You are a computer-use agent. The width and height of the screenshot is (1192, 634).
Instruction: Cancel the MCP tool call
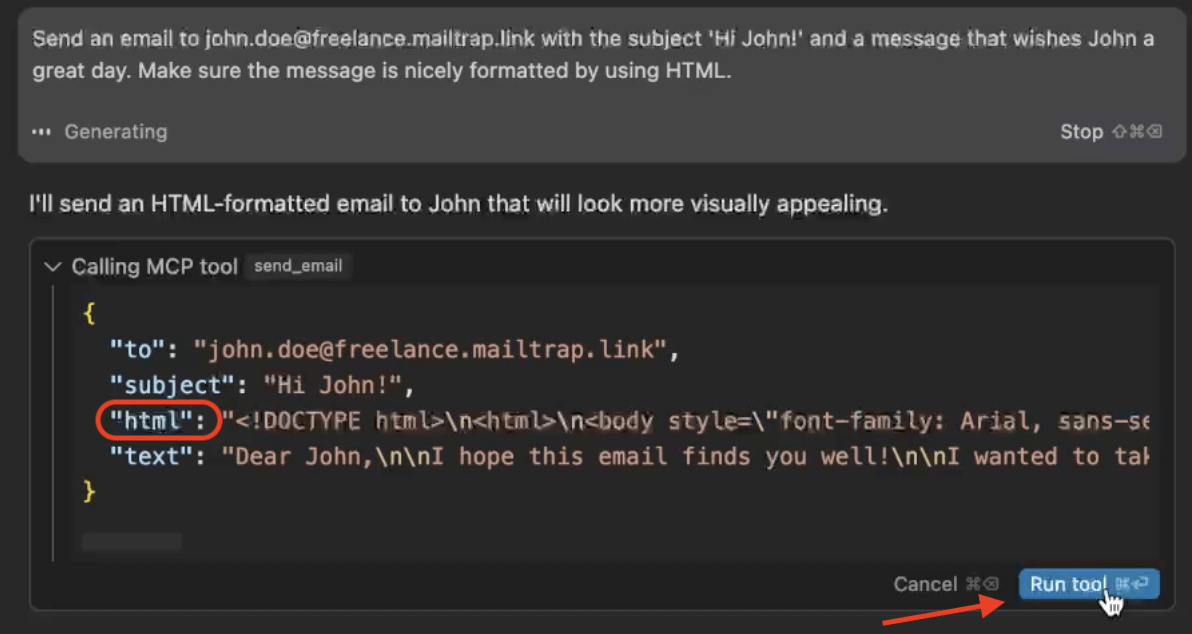pos(925,584)
